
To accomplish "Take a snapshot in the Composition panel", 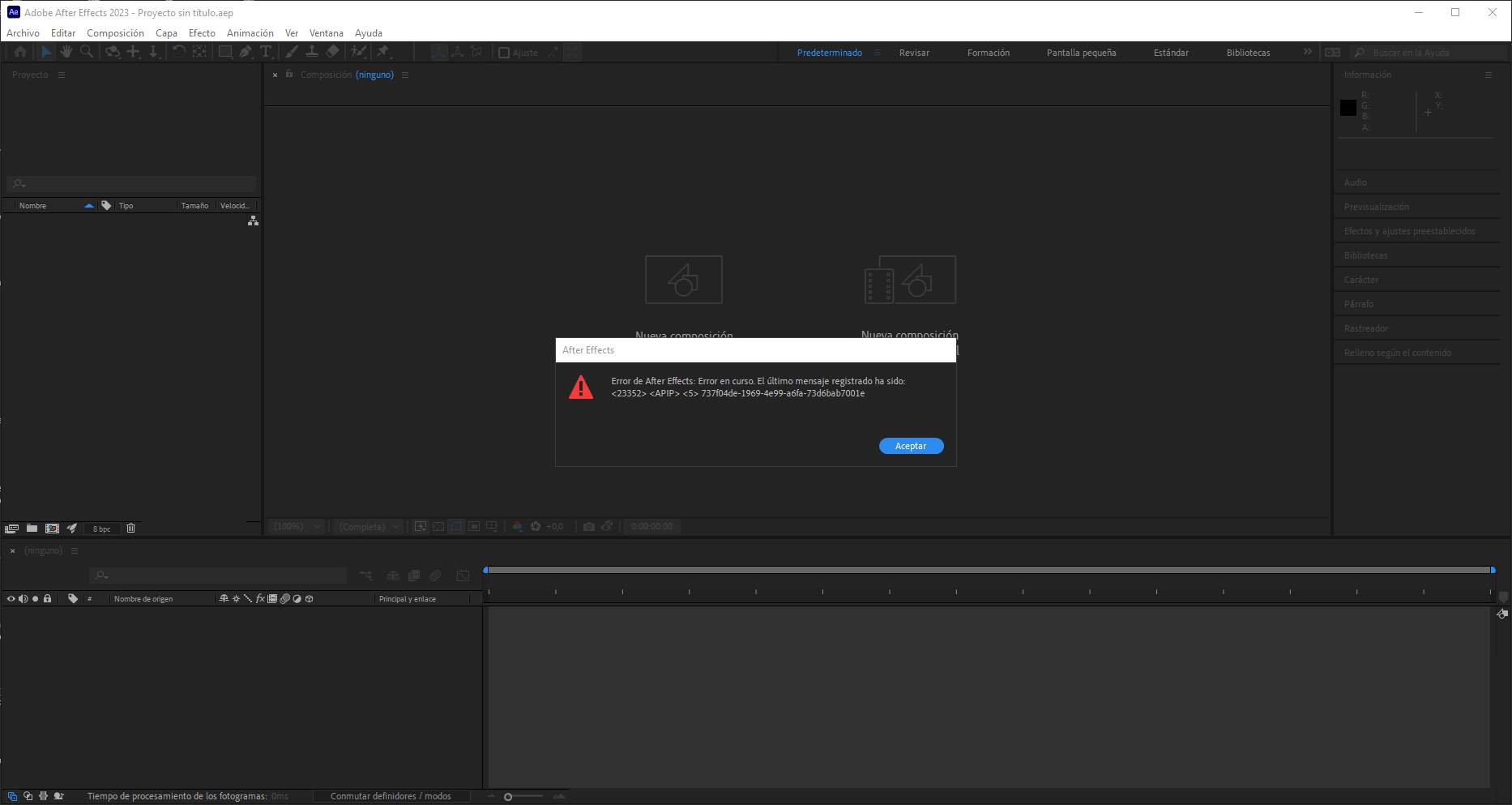I will click(589, 526).
